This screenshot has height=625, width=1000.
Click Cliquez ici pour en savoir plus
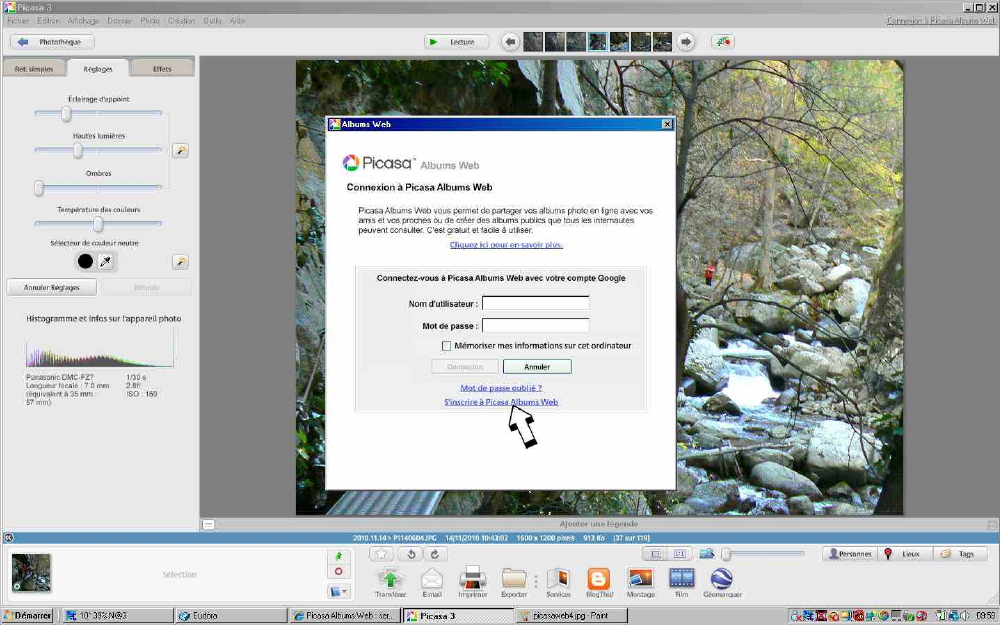click(506, 244)
